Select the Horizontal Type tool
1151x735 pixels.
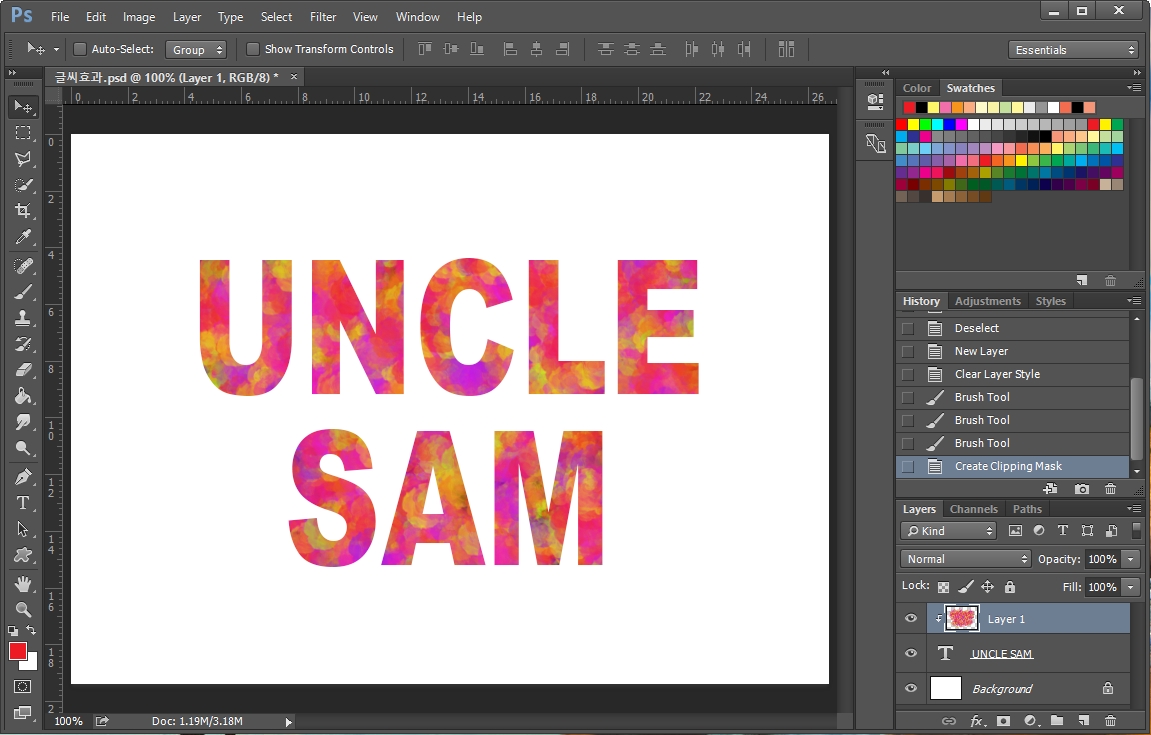coord(23,503)
